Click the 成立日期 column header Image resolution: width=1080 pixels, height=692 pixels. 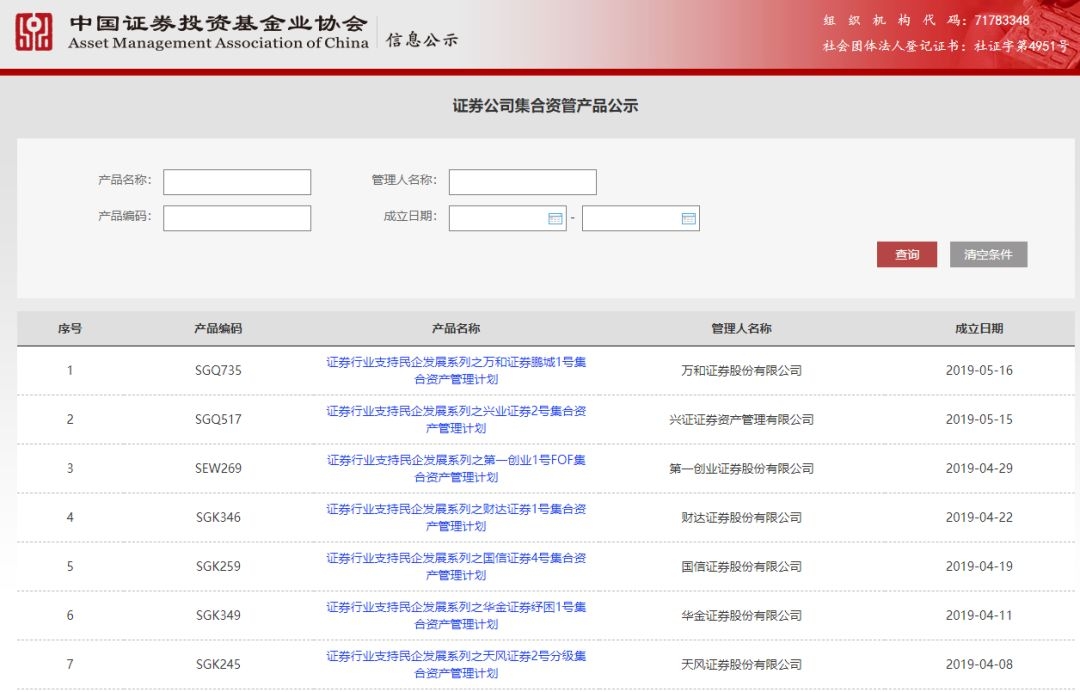click(x=978, y=328)
